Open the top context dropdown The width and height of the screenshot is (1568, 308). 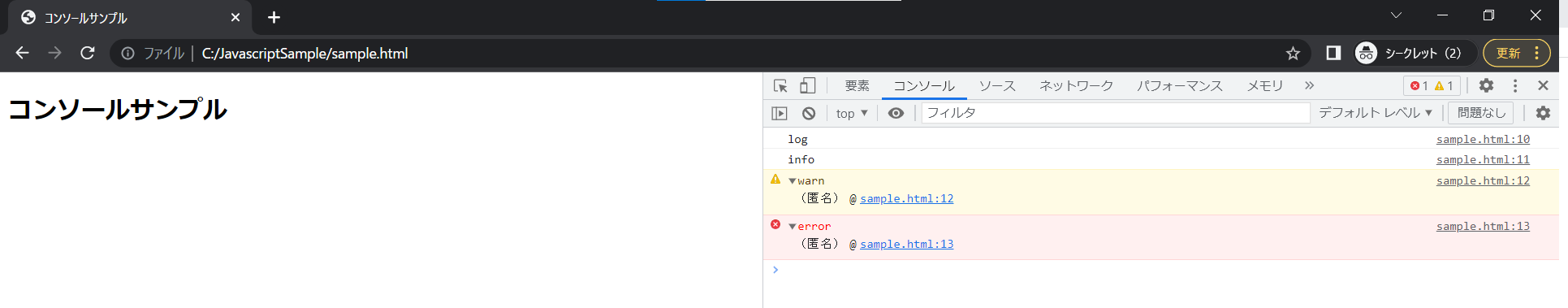pos(852,113)
